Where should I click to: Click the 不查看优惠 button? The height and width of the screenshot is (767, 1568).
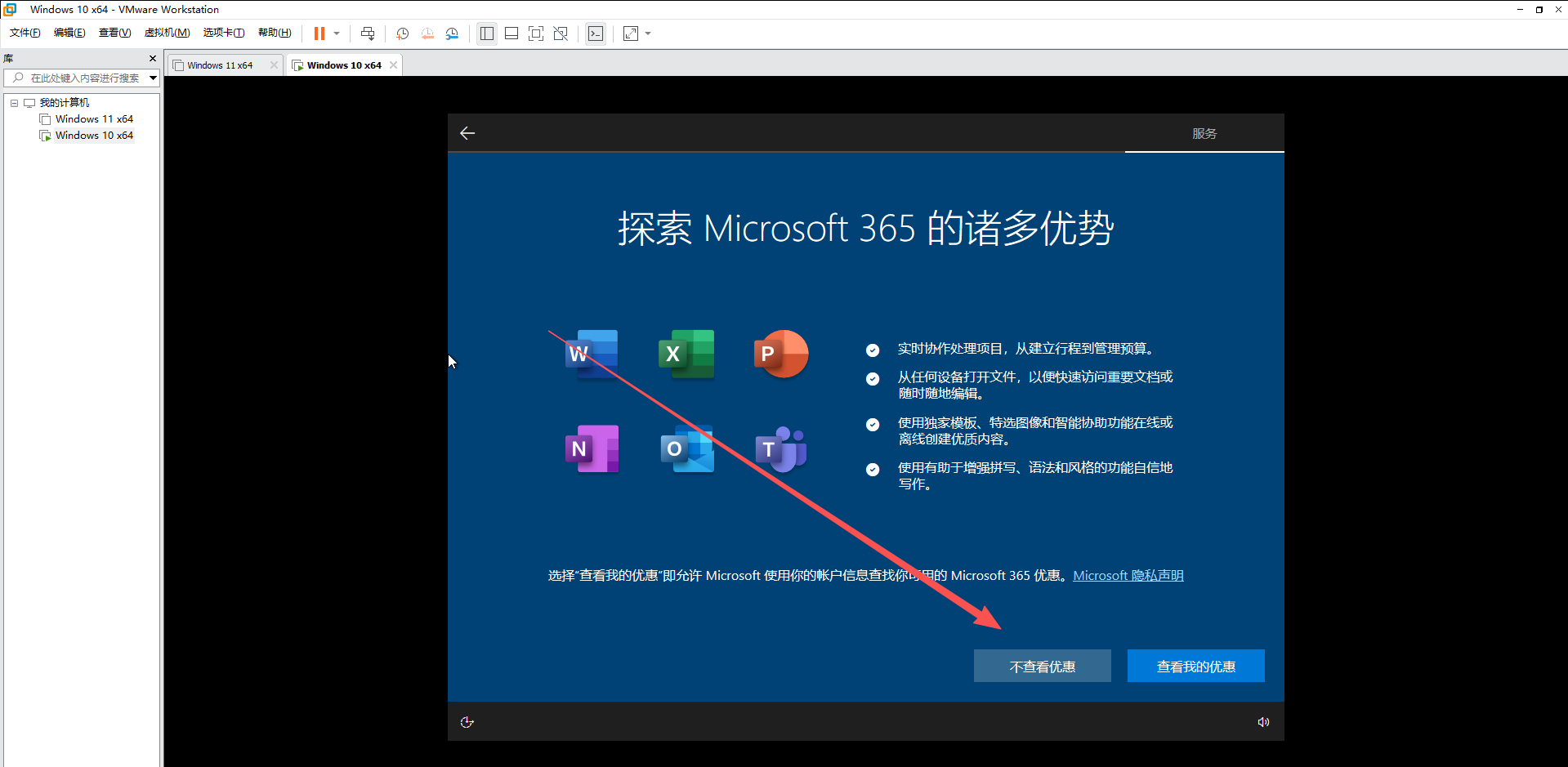1043,666
